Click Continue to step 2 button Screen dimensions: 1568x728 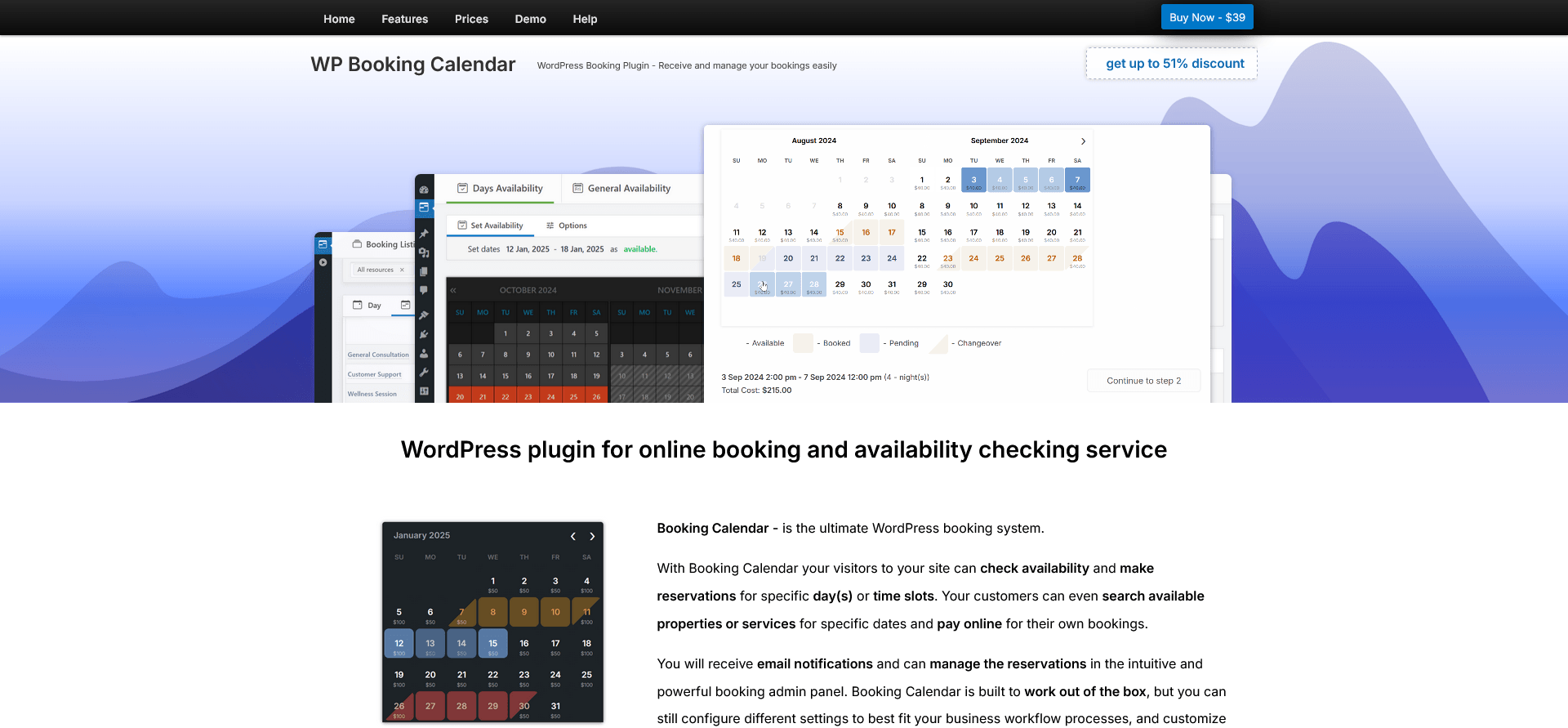(x=1143, y=381)
